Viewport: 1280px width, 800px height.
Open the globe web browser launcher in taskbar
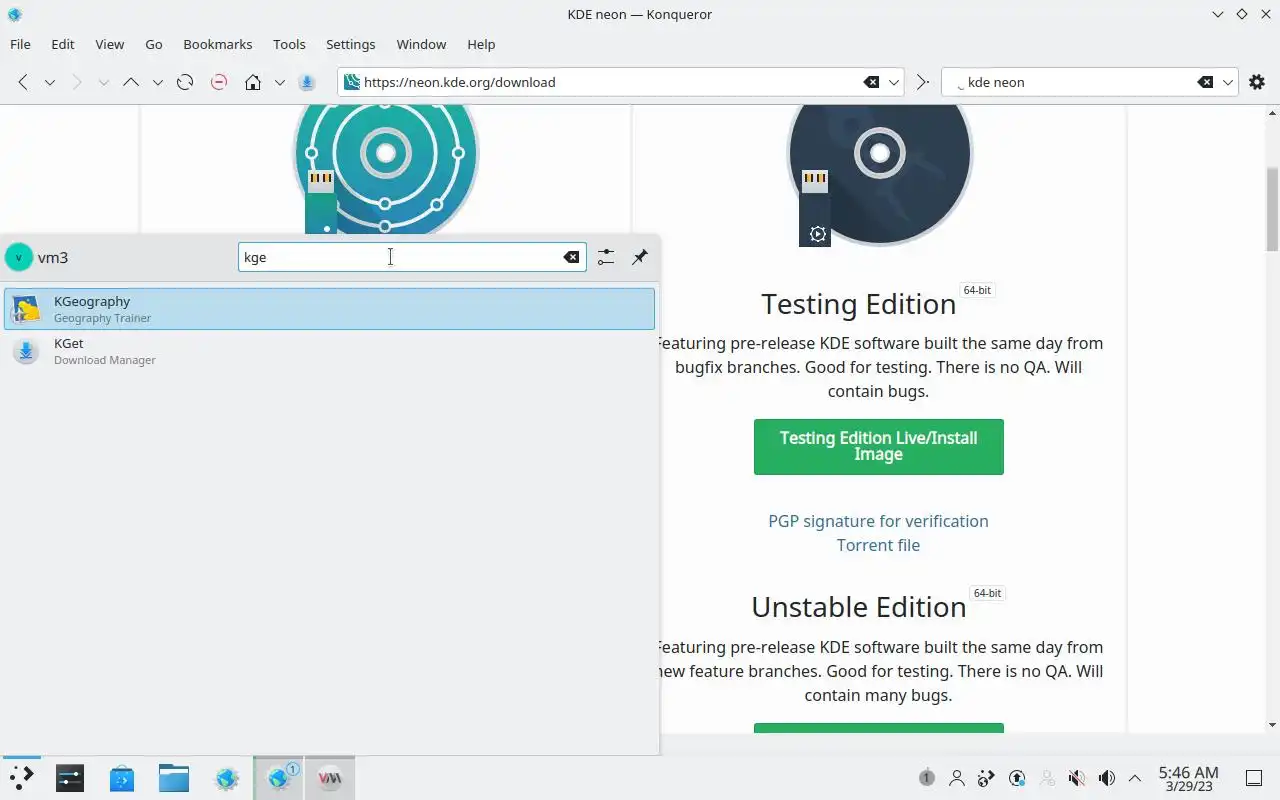227,778
